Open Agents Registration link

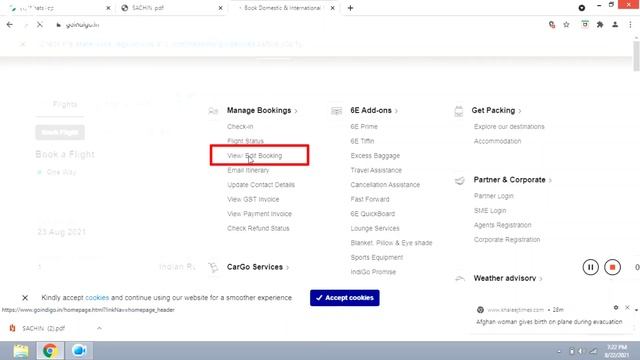point(502,225)
